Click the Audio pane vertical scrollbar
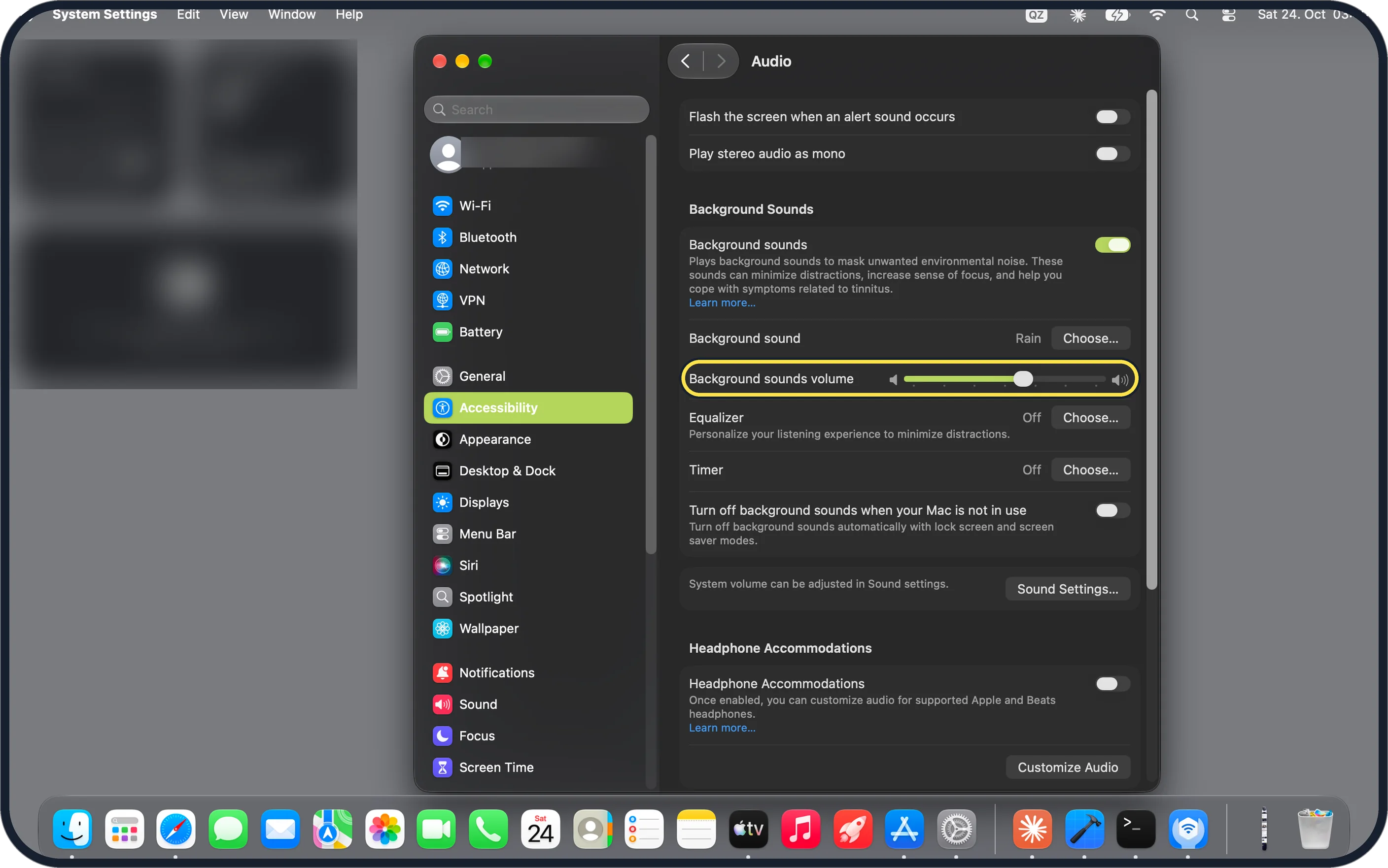The image size is (1388, 868). (x=1151, y=339)
